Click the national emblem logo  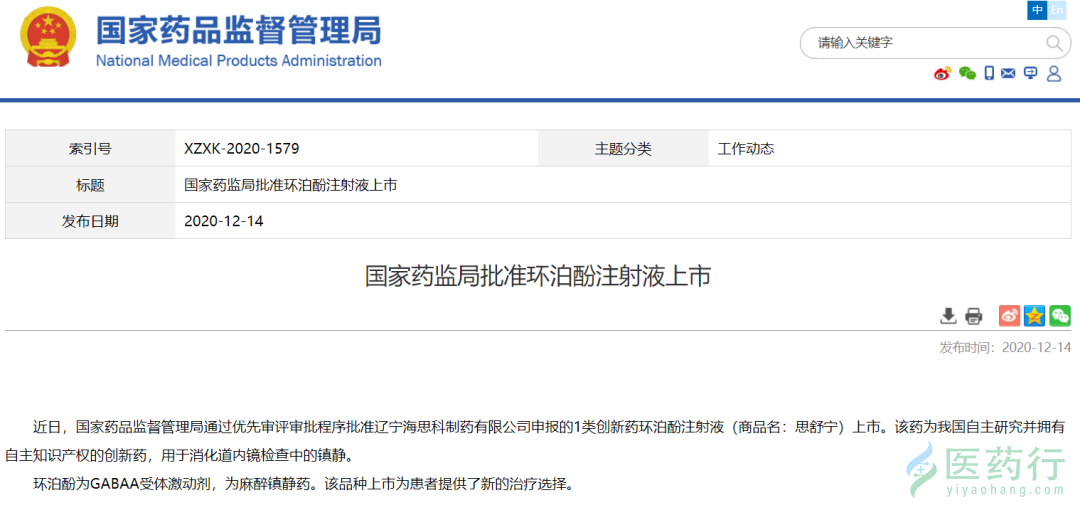point(48,37)
